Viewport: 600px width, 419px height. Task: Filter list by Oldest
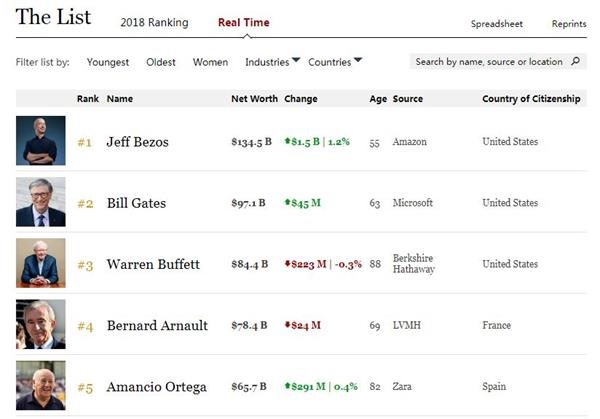tap(161, 62)
